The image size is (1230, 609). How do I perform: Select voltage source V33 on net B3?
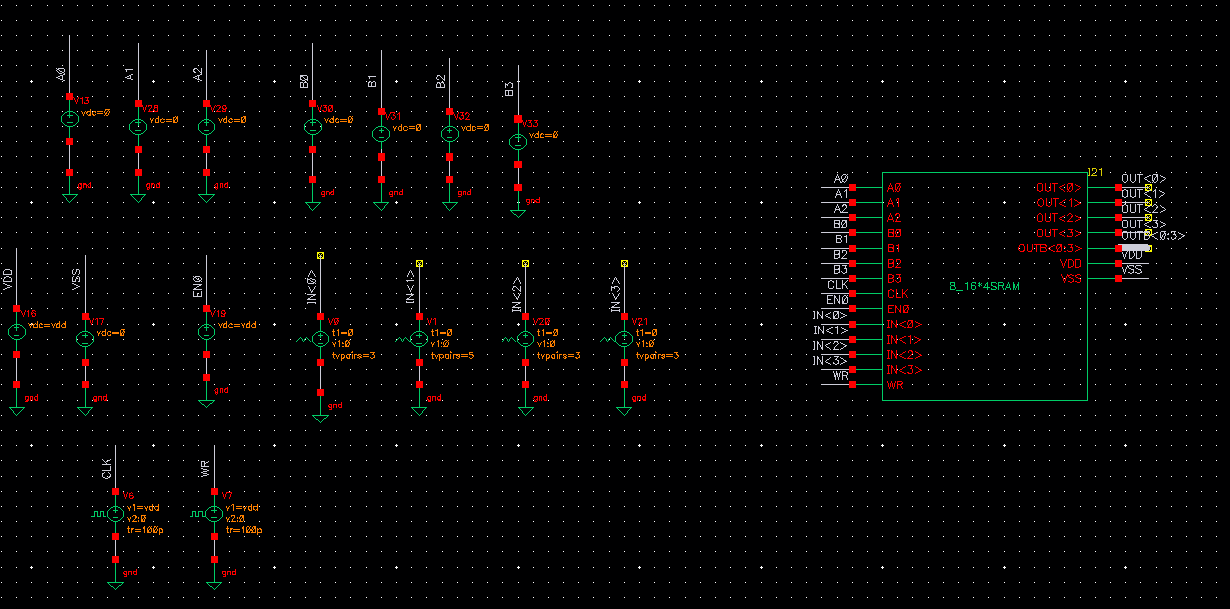517,142
